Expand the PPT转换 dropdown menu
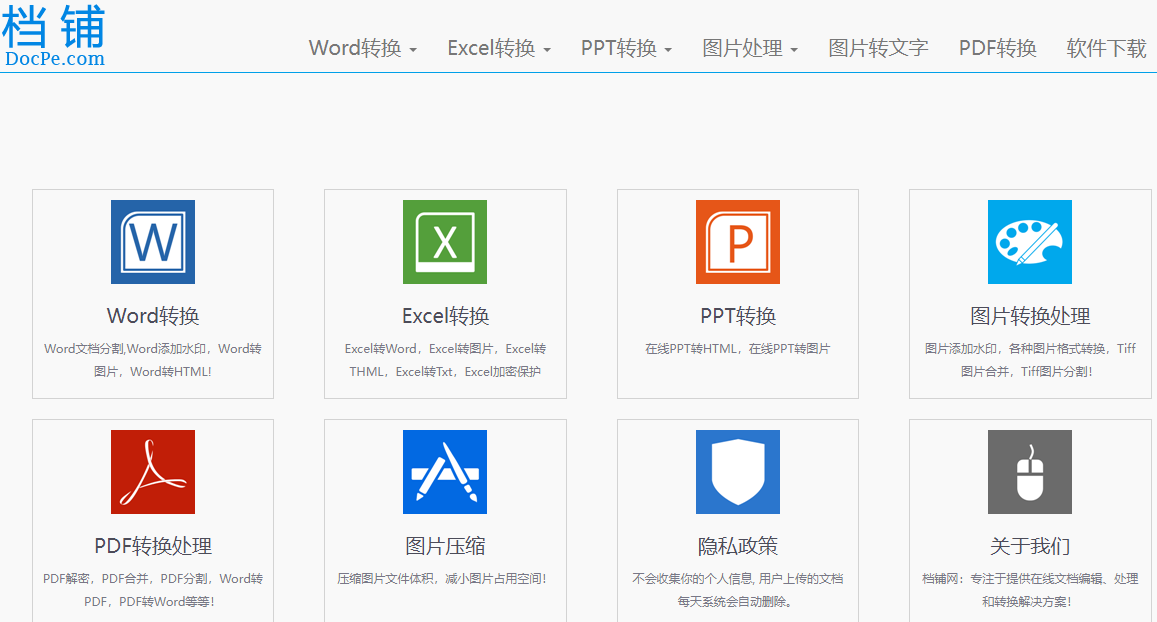Screen dimensions: 1157x622 click(626, 48)
